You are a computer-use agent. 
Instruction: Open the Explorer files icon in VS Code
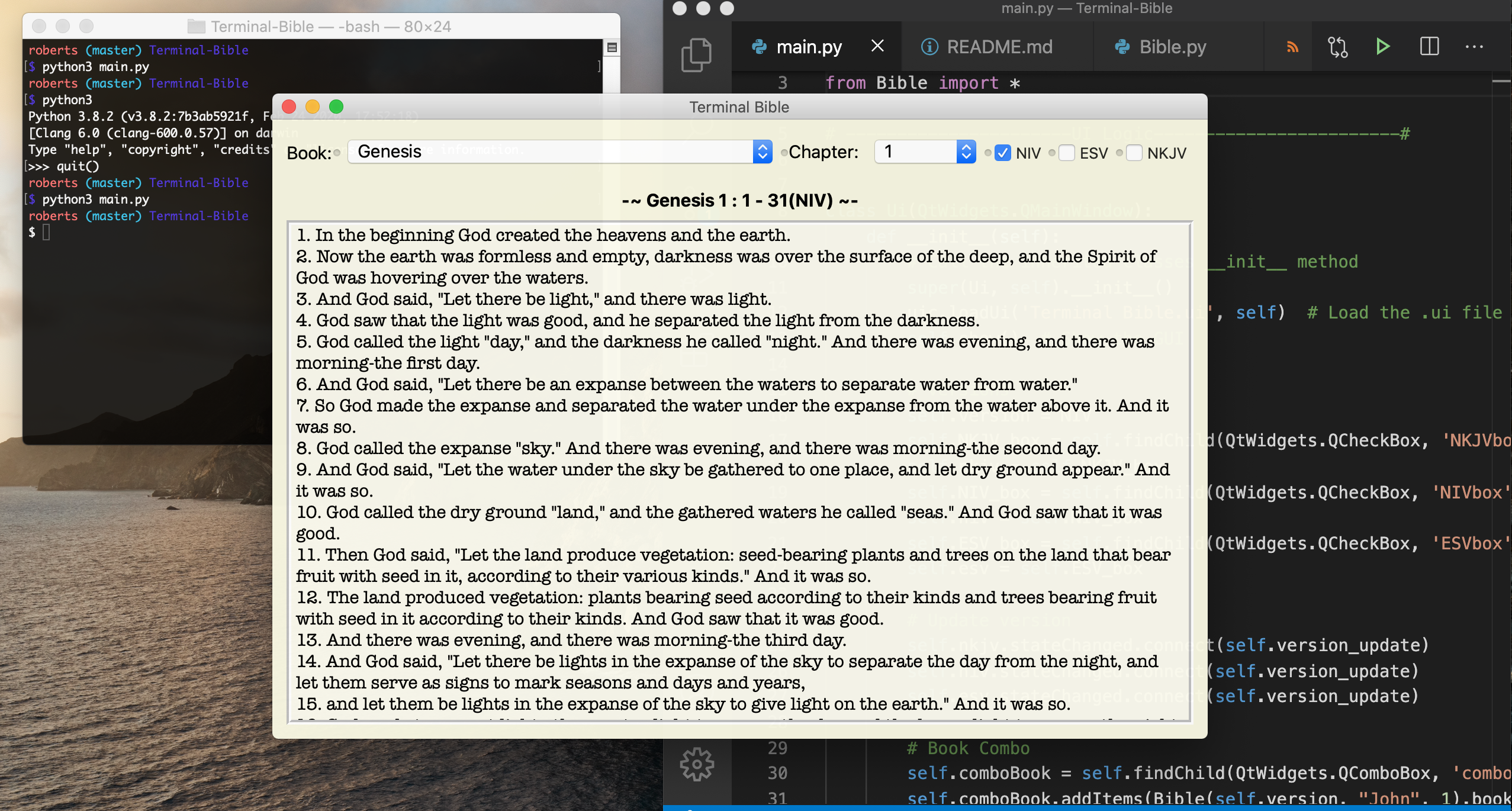coord(696,55)
